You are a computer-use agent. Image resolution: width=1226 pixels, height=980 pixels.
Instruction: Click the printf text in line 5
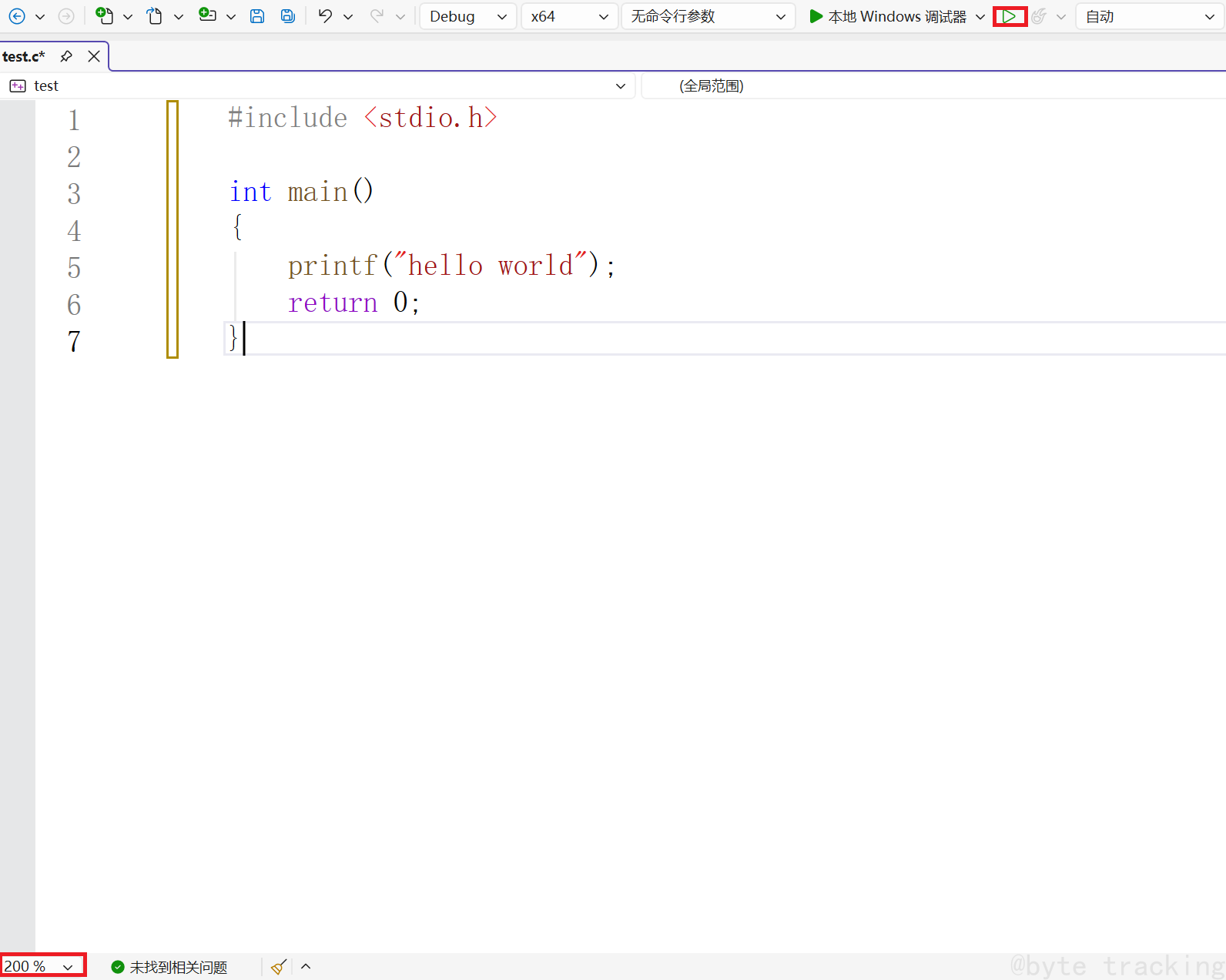pyautogui.click(x=333, y=266)
